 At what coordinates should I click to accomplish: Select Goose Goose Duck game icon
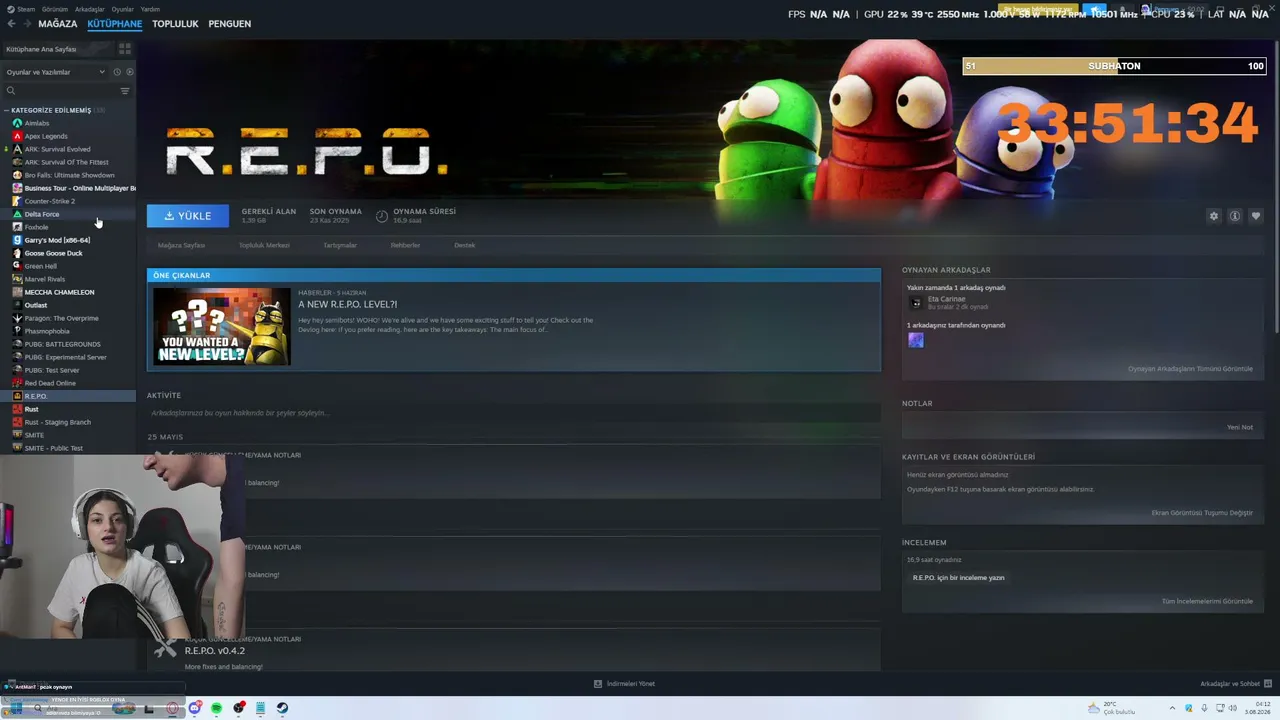click(17, 253)
